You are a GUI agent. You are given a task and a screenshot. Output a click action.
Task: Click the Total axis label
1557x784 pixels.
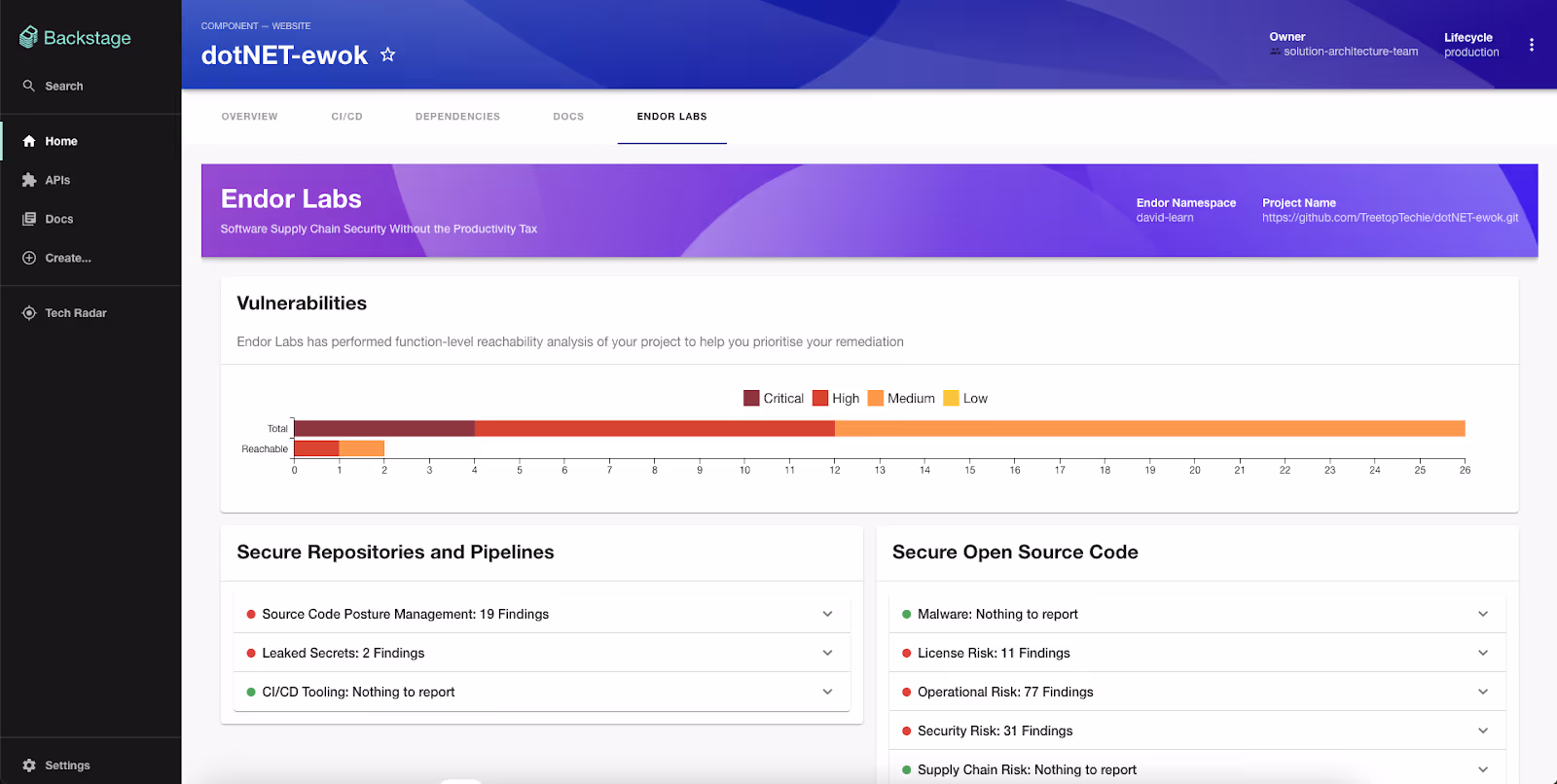coord(277,429)
